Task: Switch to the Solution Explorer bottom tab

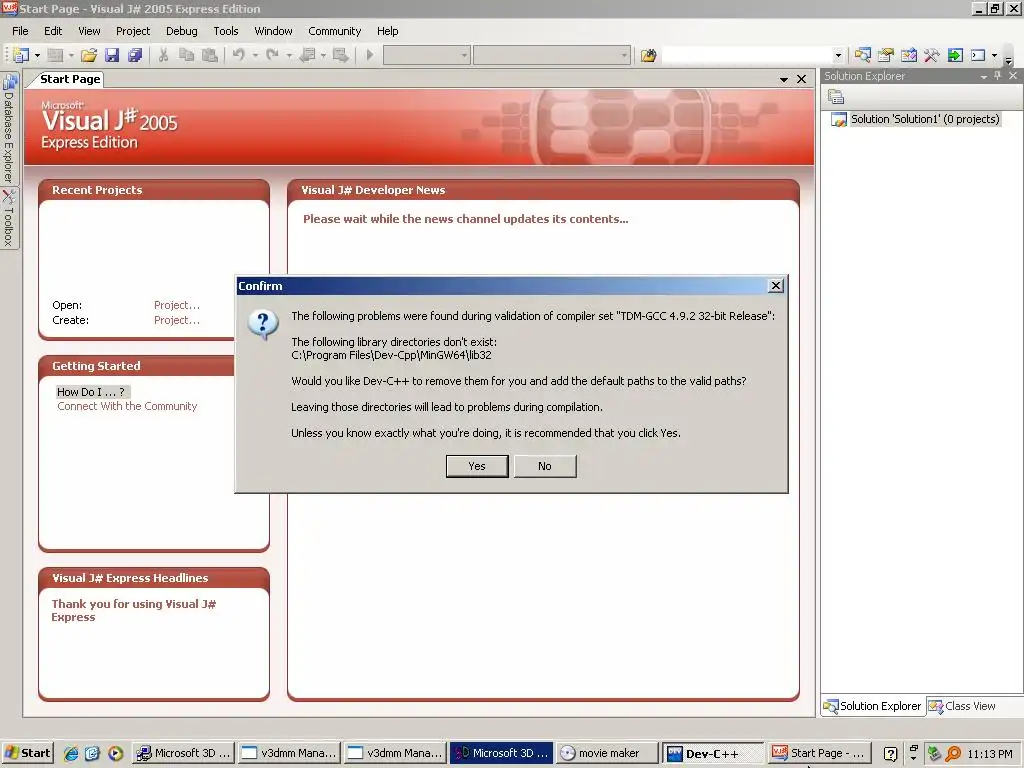Action: [x=873, y=706]
